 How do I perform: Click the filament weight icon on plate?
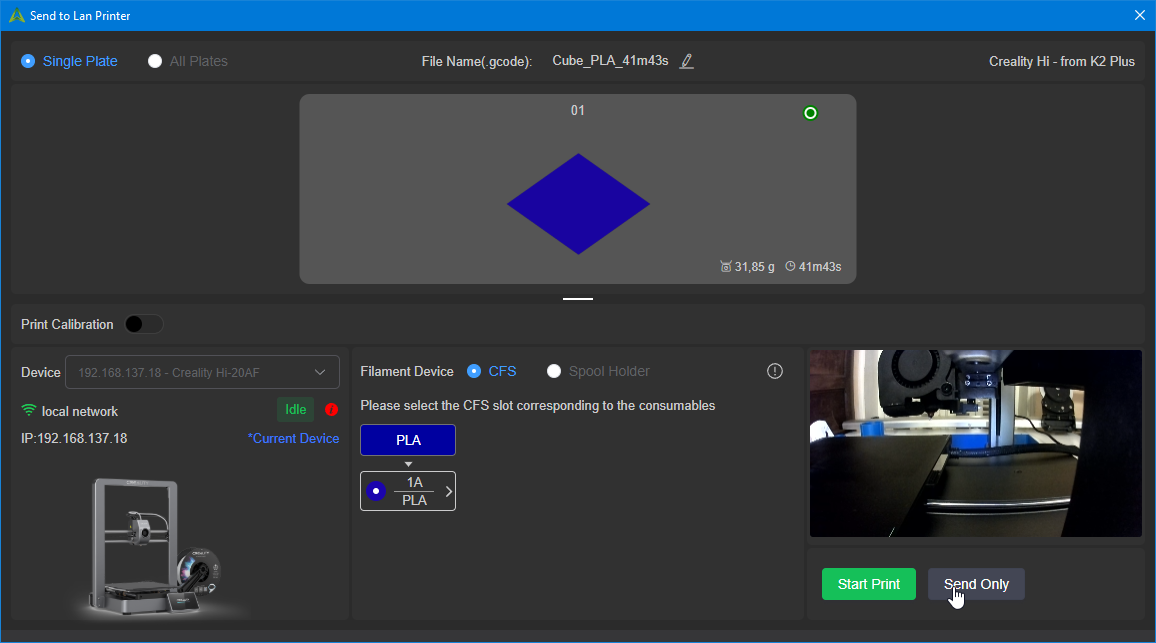[725, 266]
